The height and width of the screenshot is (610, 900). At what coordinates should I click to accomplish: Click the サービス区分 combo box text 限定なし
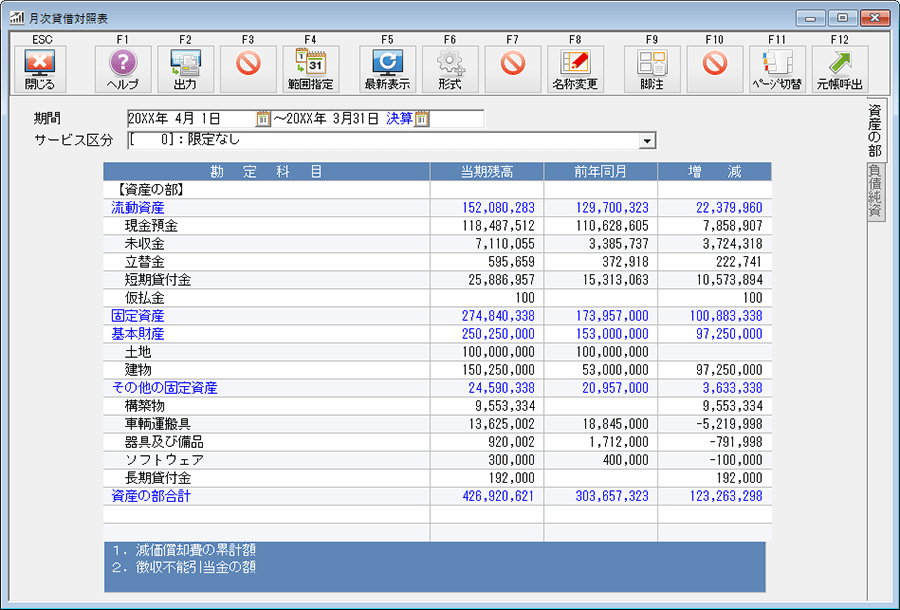[x=214, y=139]
